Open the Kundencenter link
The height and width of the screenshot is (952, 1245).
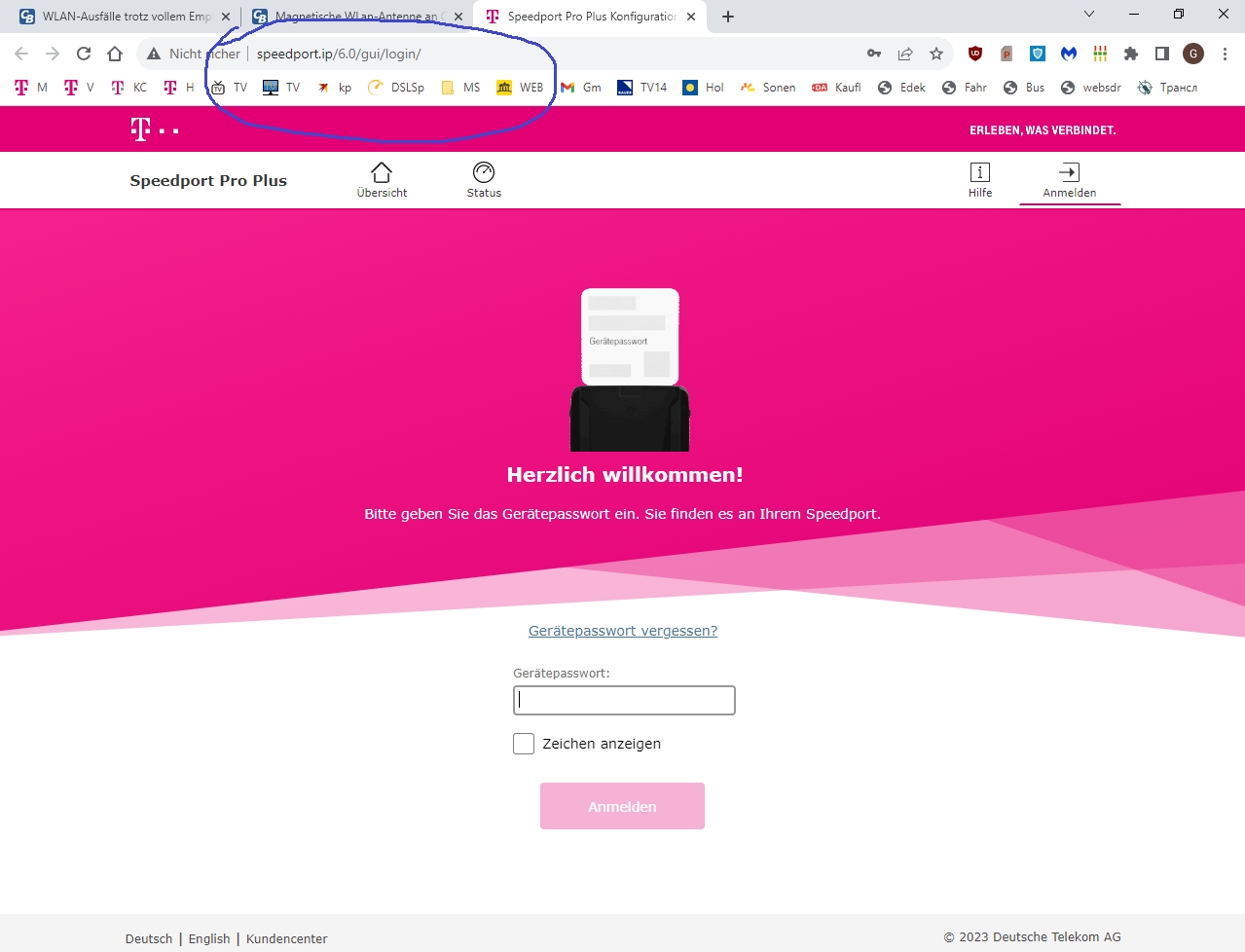click(x=287, y=938)
